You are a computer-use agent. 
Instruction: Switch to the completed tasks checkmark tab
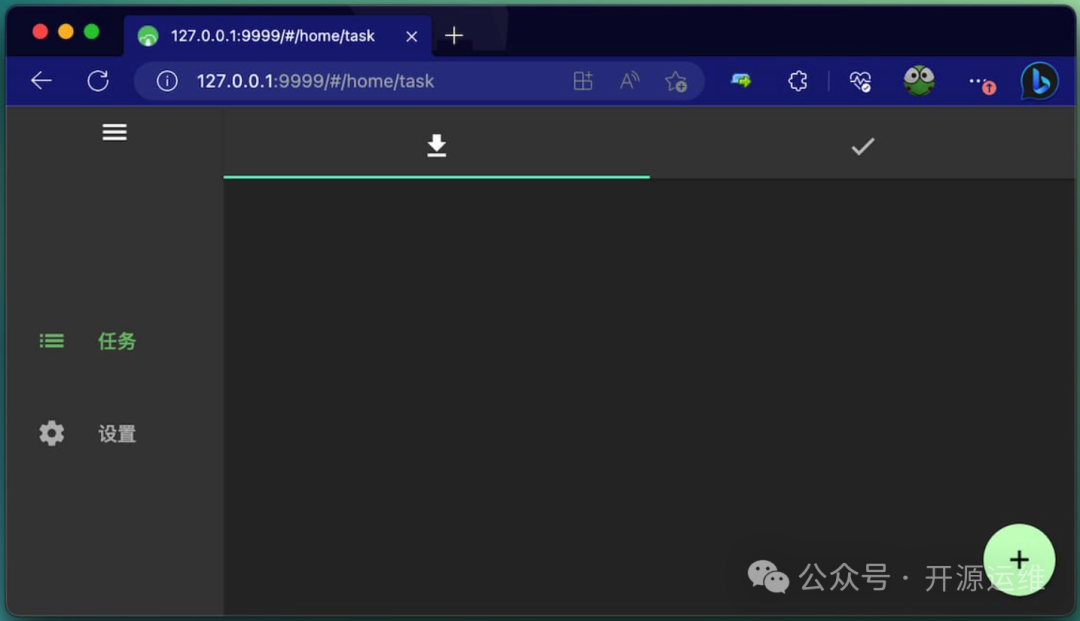(862, 147)
